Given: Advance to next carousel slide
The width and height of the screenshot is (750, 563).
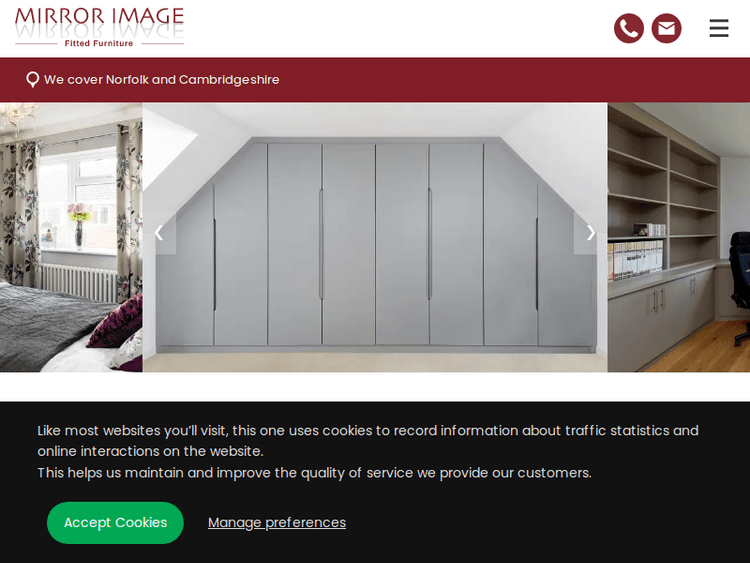Looking at the screenshot, I should (x=590, y=233).
